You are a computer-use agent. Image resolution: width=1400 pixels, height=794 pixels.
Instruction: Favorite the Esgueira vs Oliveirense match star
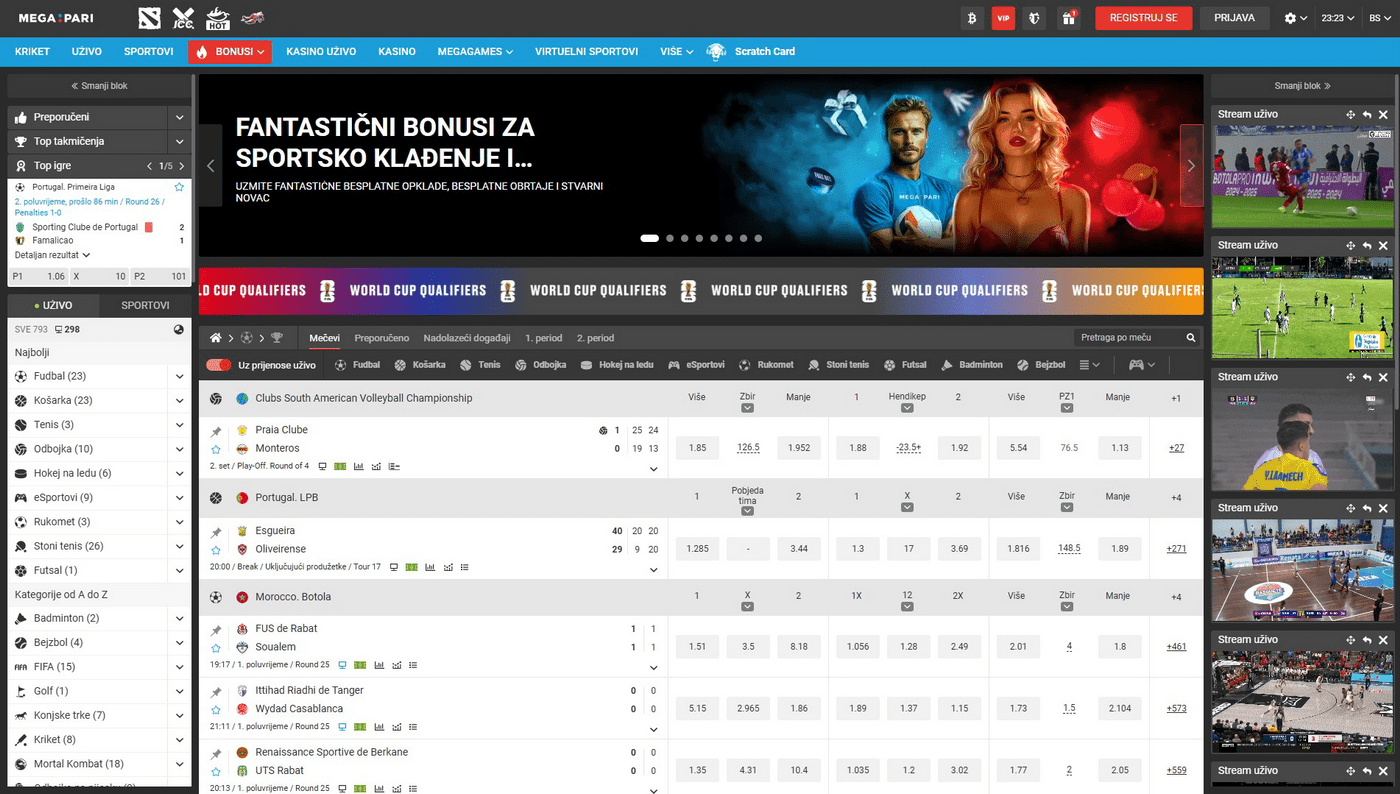[x=216, y=550]
